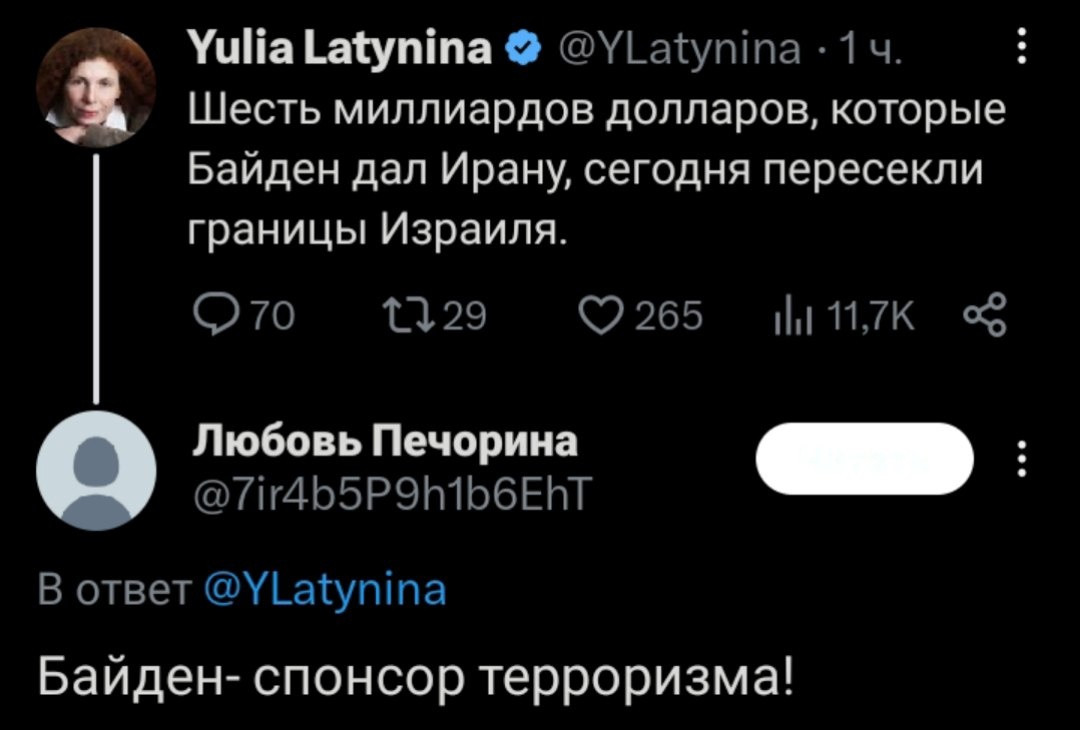Click the blue @YLatynina link after 'В ответ'
This screenshot has width=1080, height=730.
click(324, 590)
